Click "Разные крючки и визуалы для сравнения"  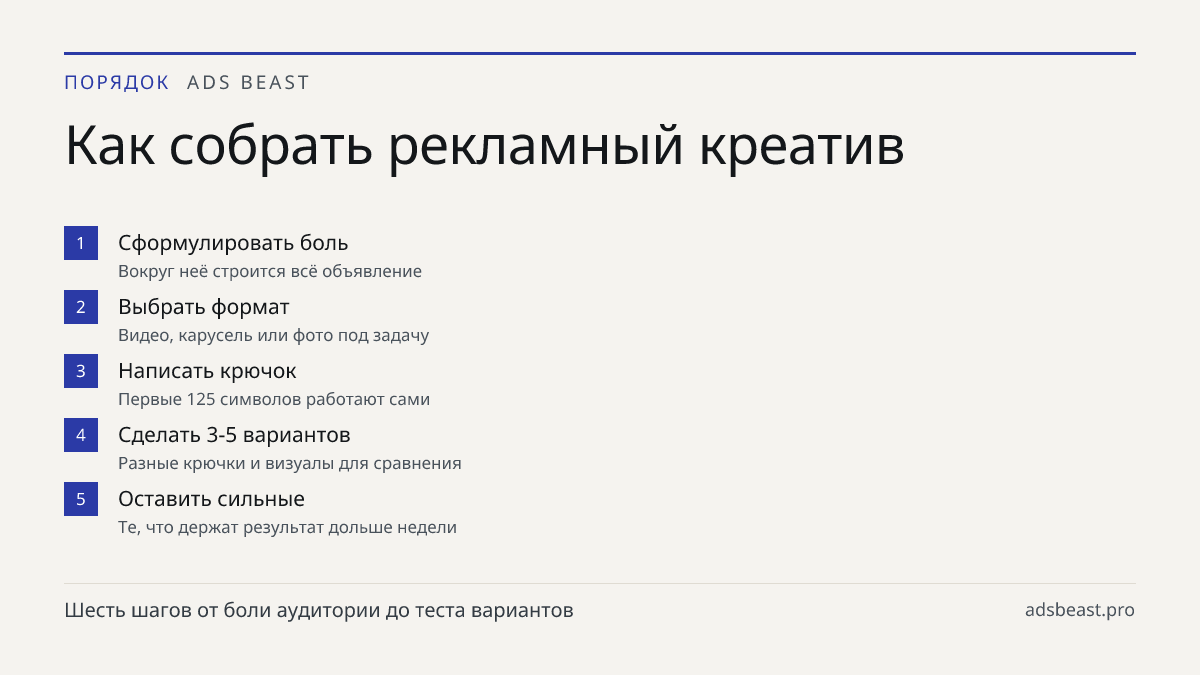[x=290, y=463]
